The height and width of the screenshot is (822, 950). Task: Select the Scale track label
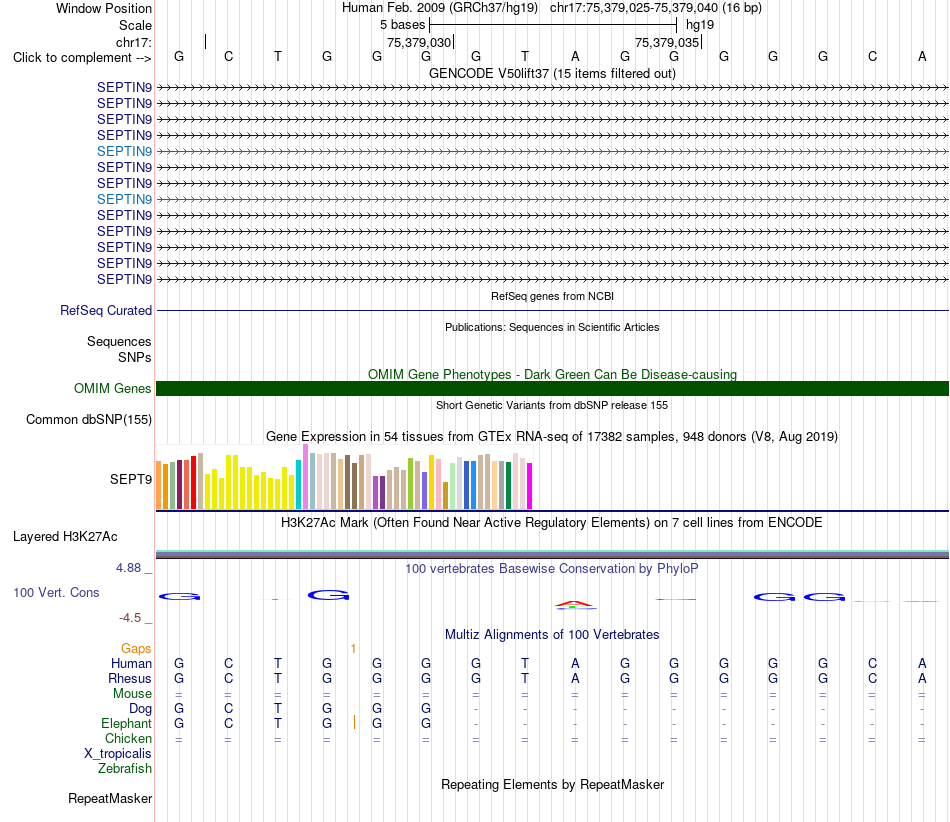135,25
